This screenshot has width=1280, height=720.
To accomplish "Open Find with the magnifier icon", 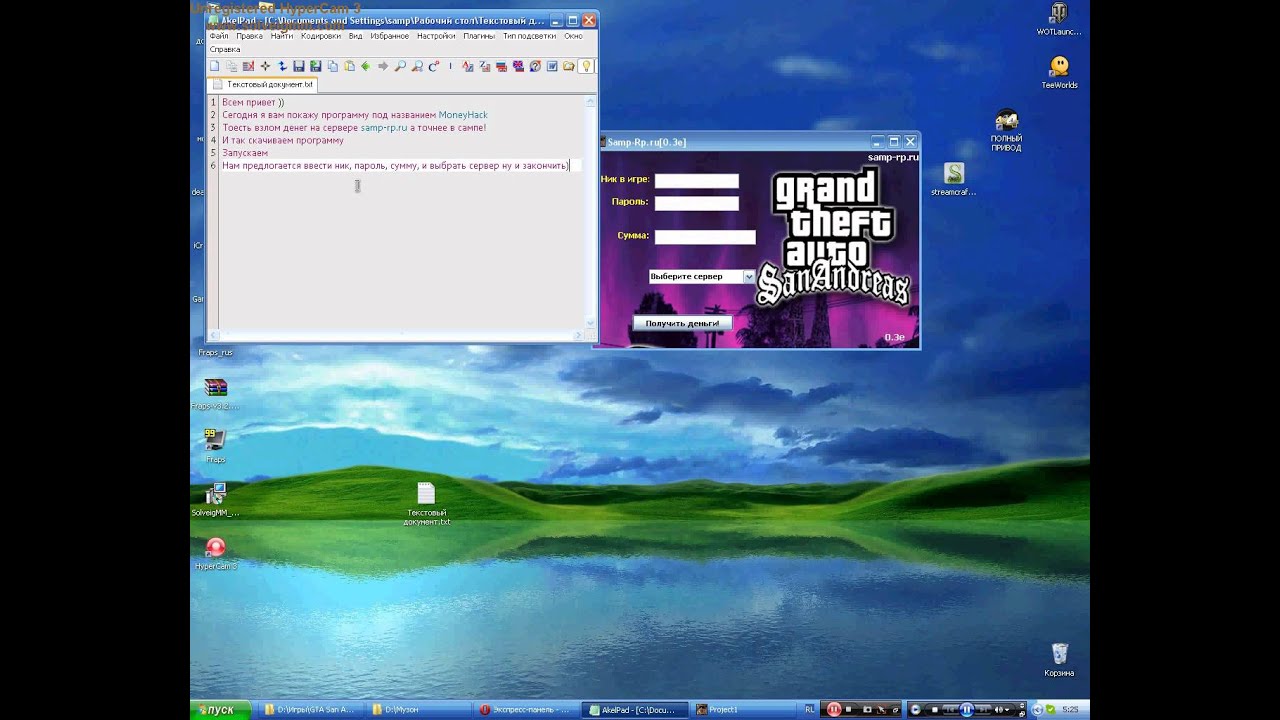I will (x=400, y=66).
